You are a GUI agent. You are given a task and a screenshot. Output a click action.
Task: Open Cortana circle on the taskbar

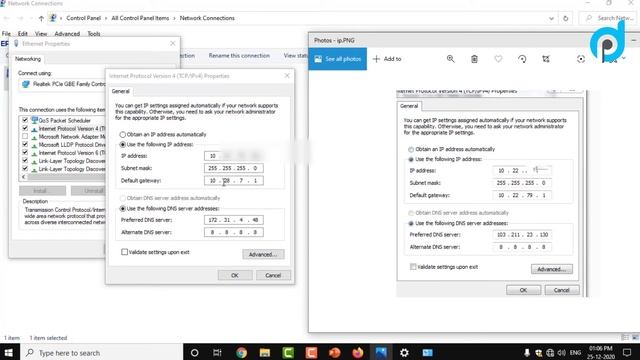(x=194, y=352)
